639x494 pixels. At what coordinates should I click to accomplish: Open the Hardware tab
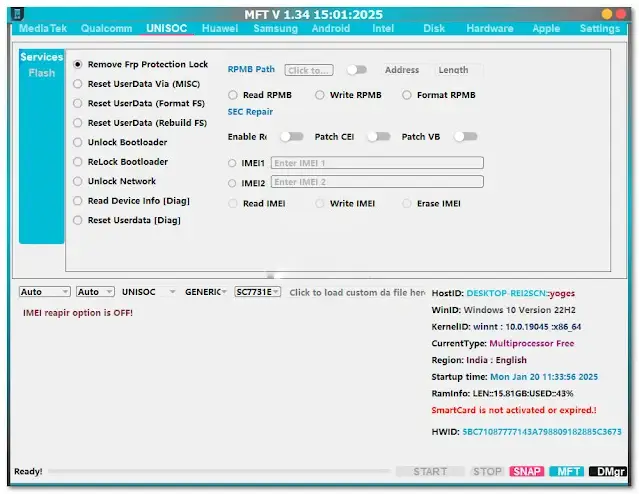coord(490,28)
